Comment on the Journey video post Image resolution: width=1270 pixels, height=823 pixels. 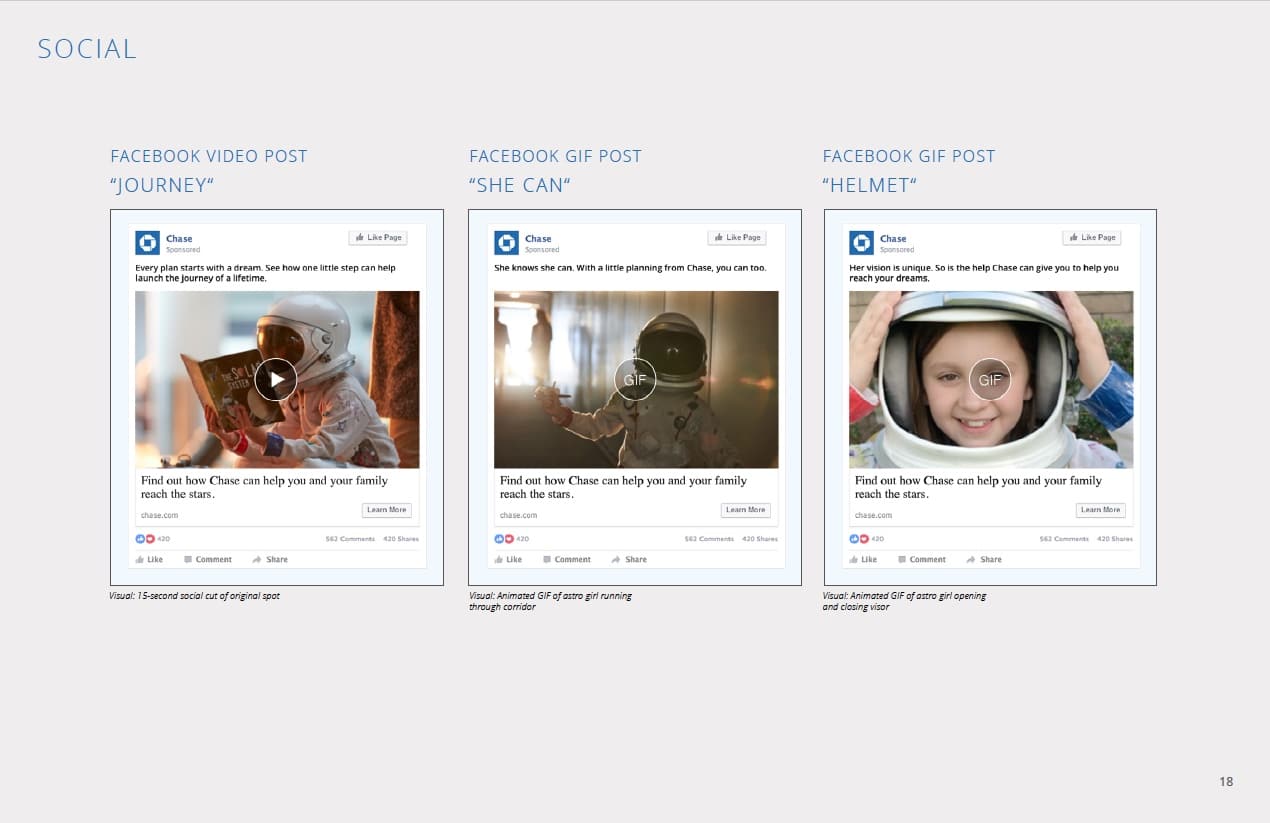click(208, 559)
